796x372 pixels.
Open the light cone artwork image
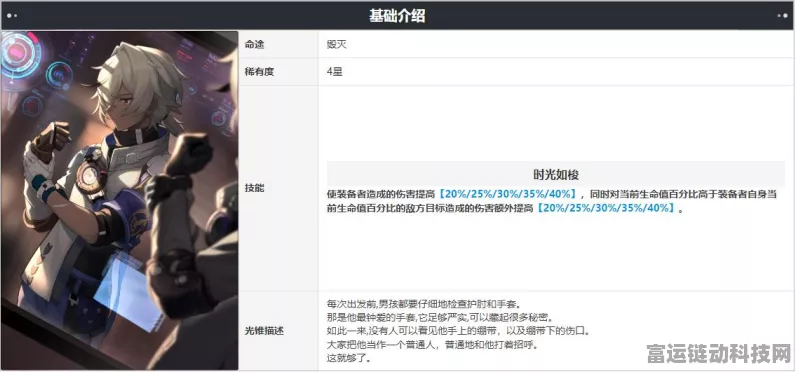120,200
